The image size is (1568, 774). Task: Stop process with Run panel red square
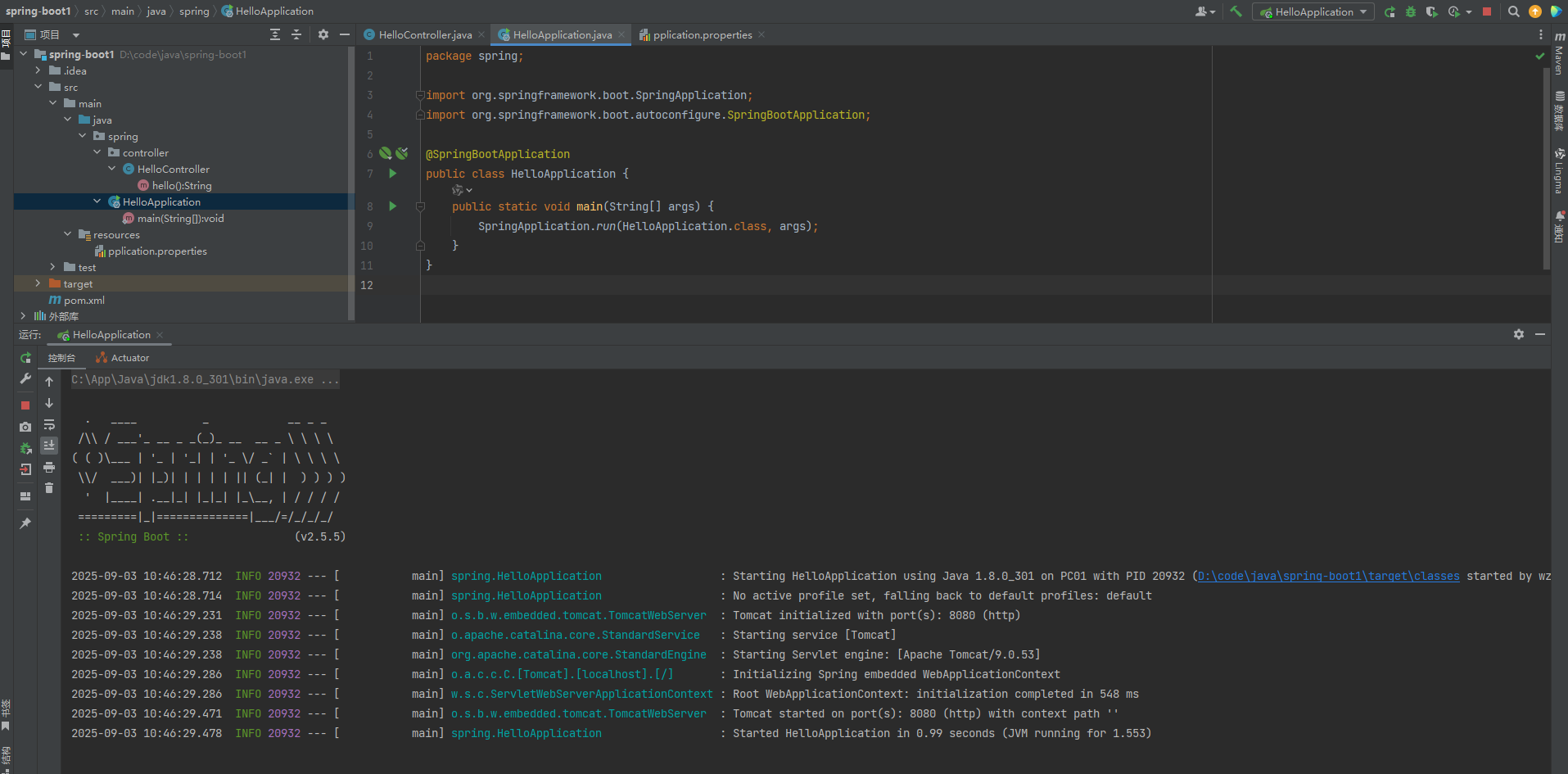[25, 405]
